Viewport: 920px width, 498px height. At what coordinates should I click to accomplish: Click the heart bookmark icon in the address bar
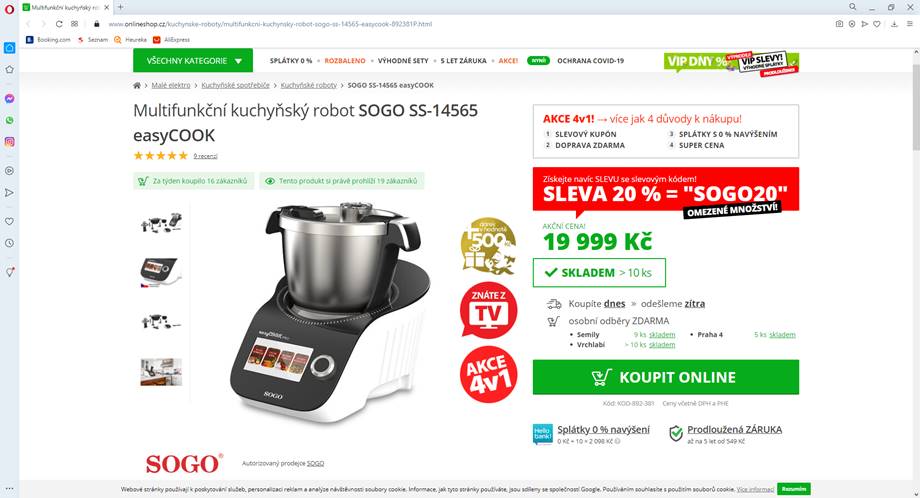tap(877, 24)
